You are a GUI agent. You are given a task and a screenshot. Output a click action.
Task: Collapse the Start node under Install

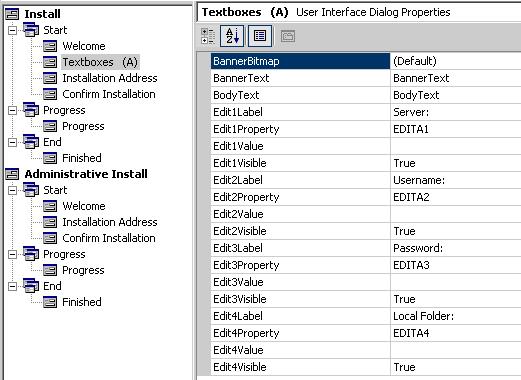[12, 30]
